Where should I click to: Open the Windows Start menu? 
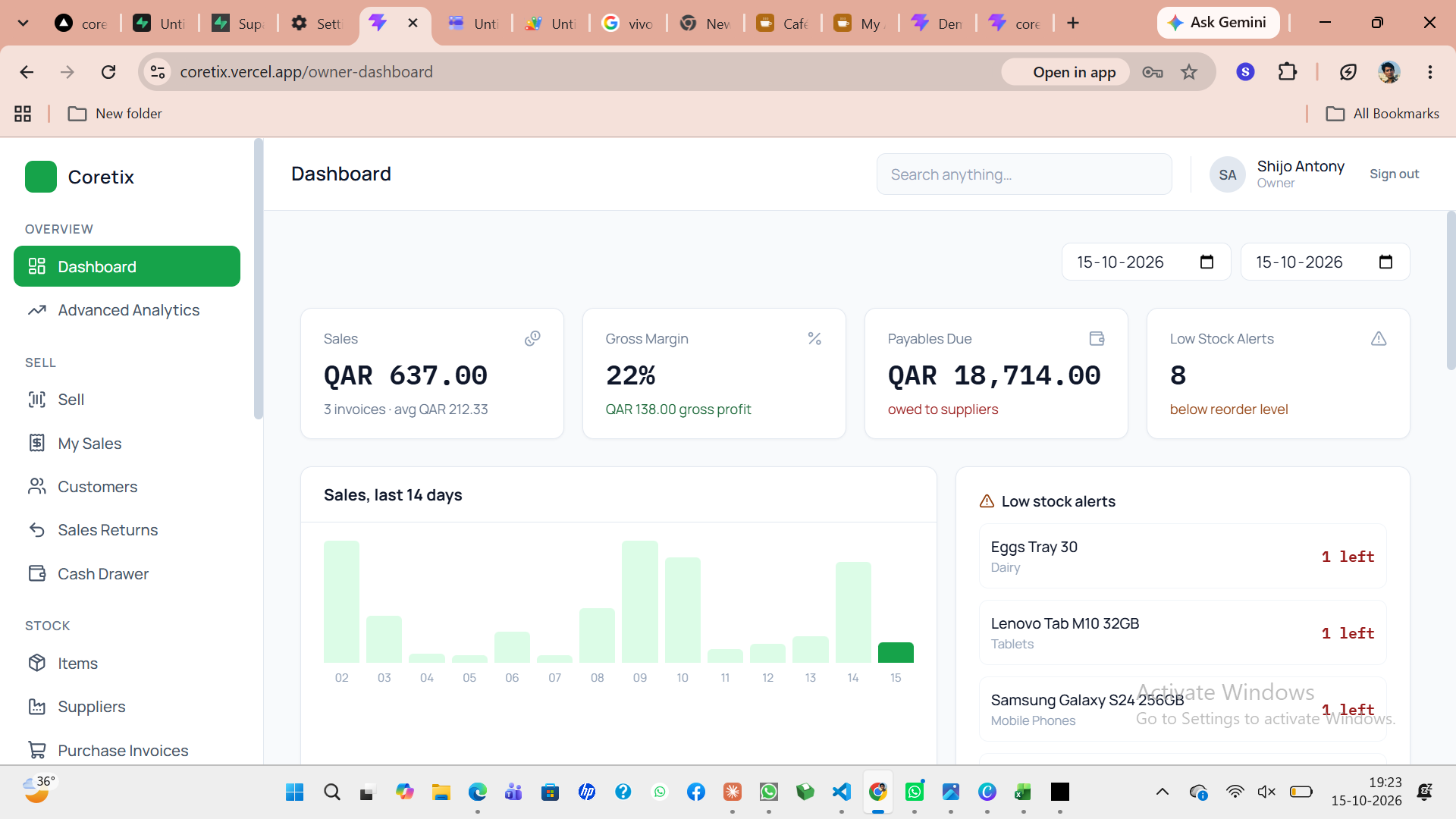pos(294,792)
